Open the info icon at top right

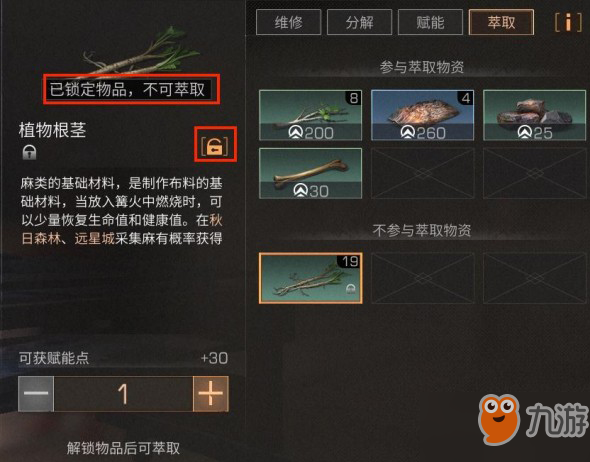pos(568,22)
